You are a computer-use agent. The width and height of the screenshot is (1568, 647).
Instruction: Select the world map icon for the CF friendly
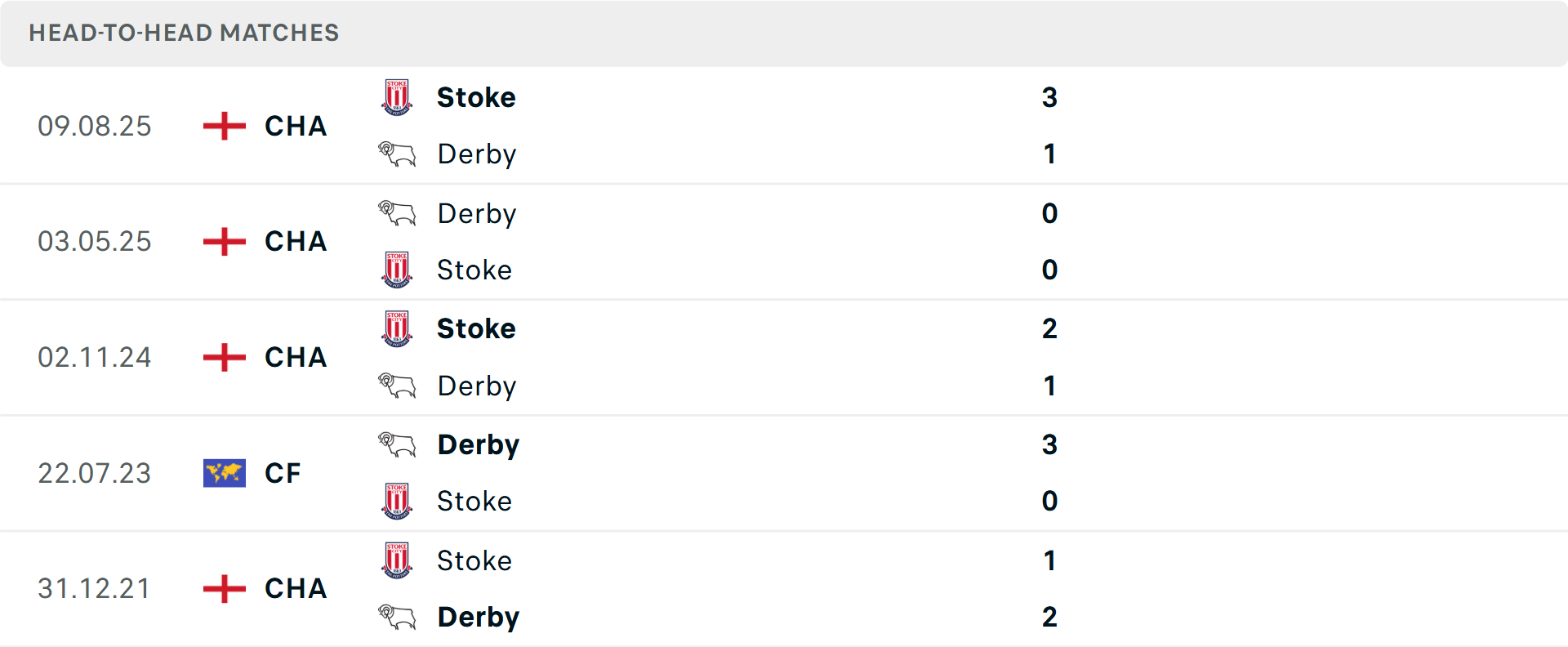224,473
